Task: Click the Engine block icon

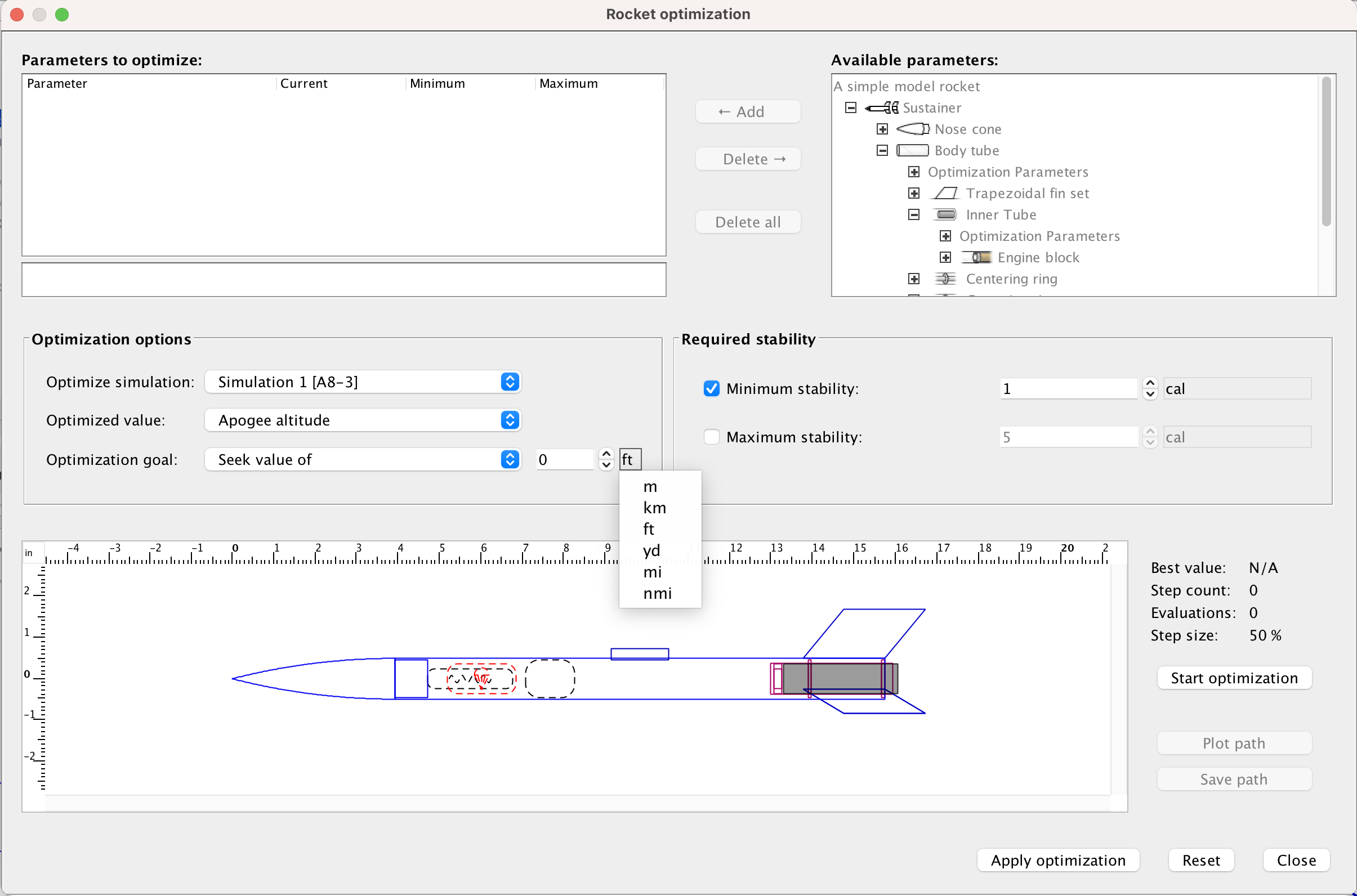Action: point(977,257)
